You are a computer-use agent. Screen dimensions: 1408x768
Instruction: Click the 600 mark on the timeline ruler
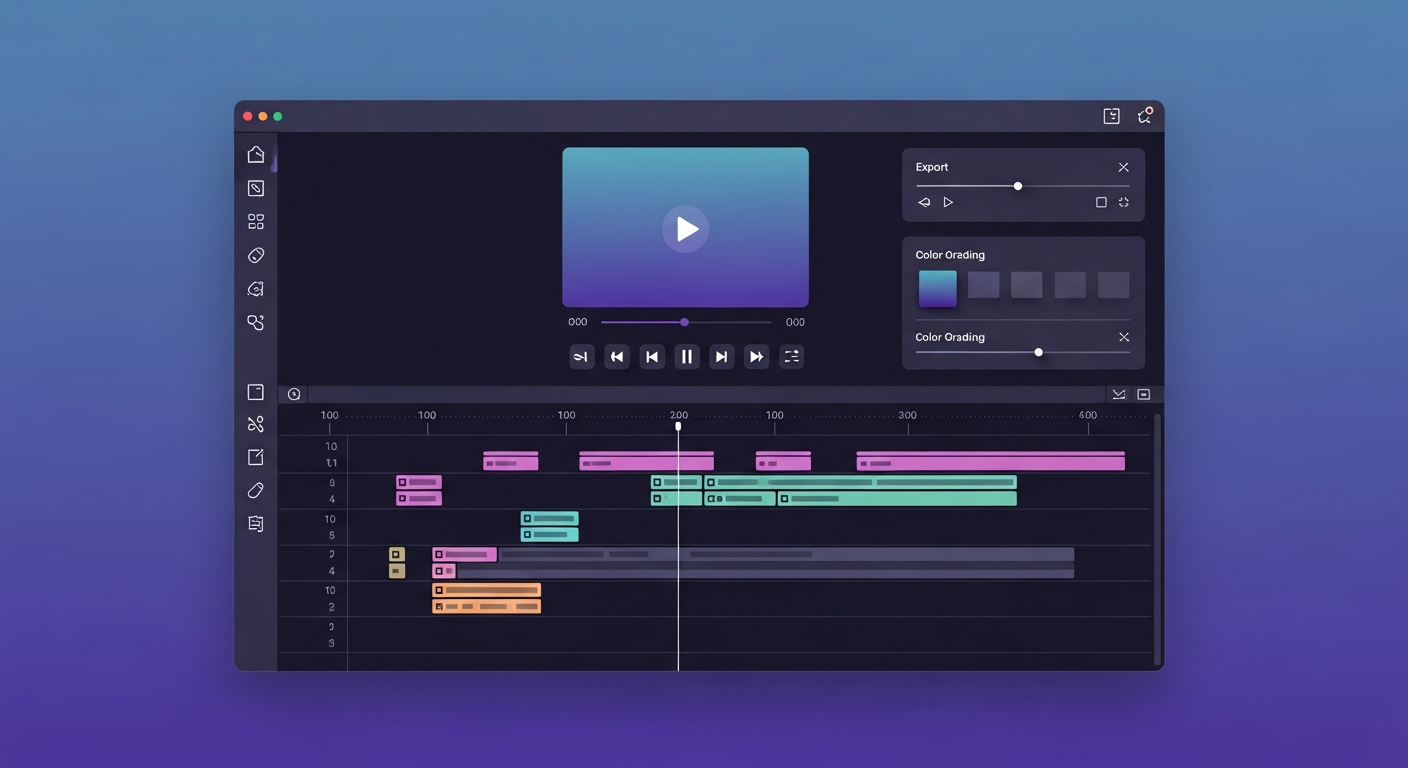1088,415
